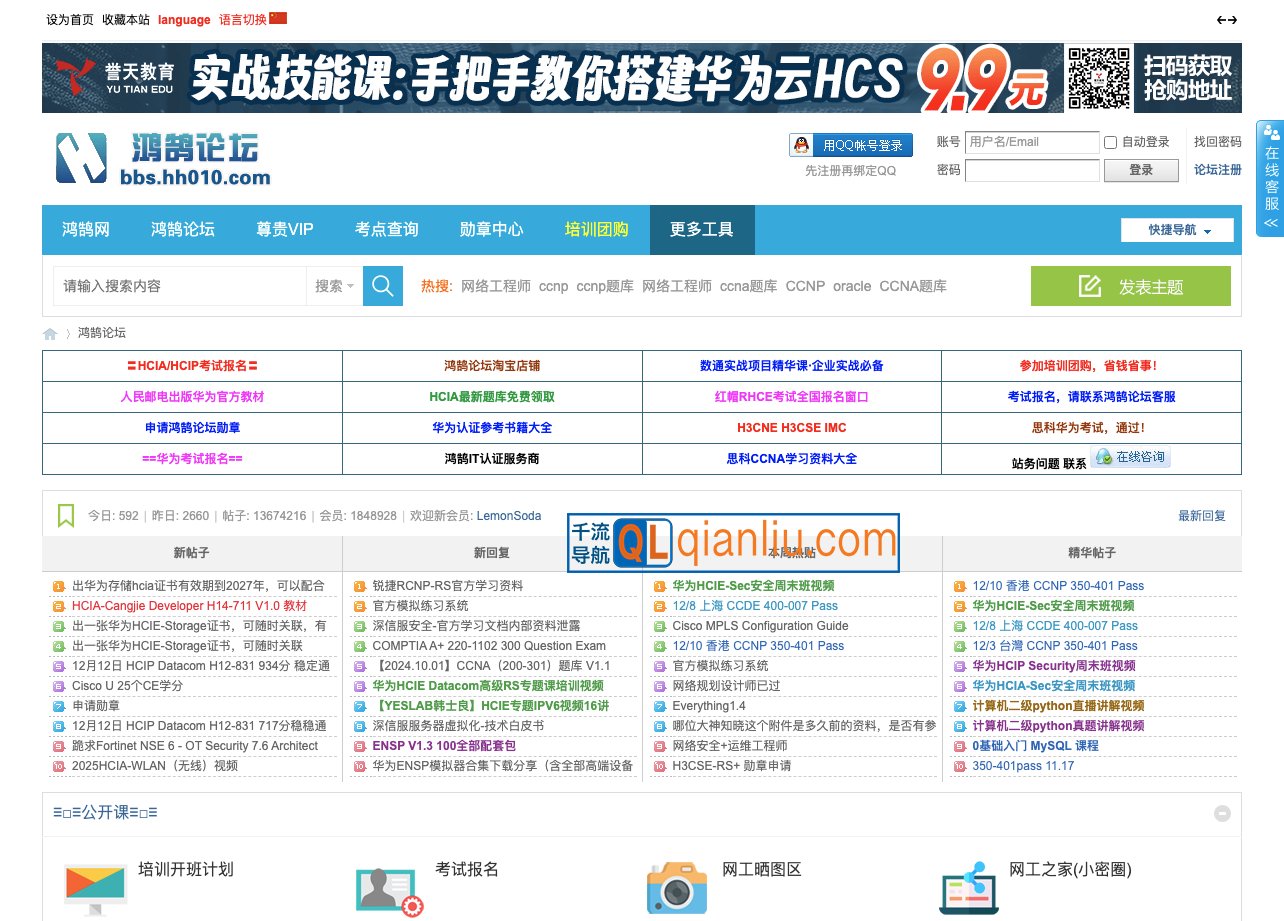
Task: Click the China flag language icon
Action: coord(278,19)
